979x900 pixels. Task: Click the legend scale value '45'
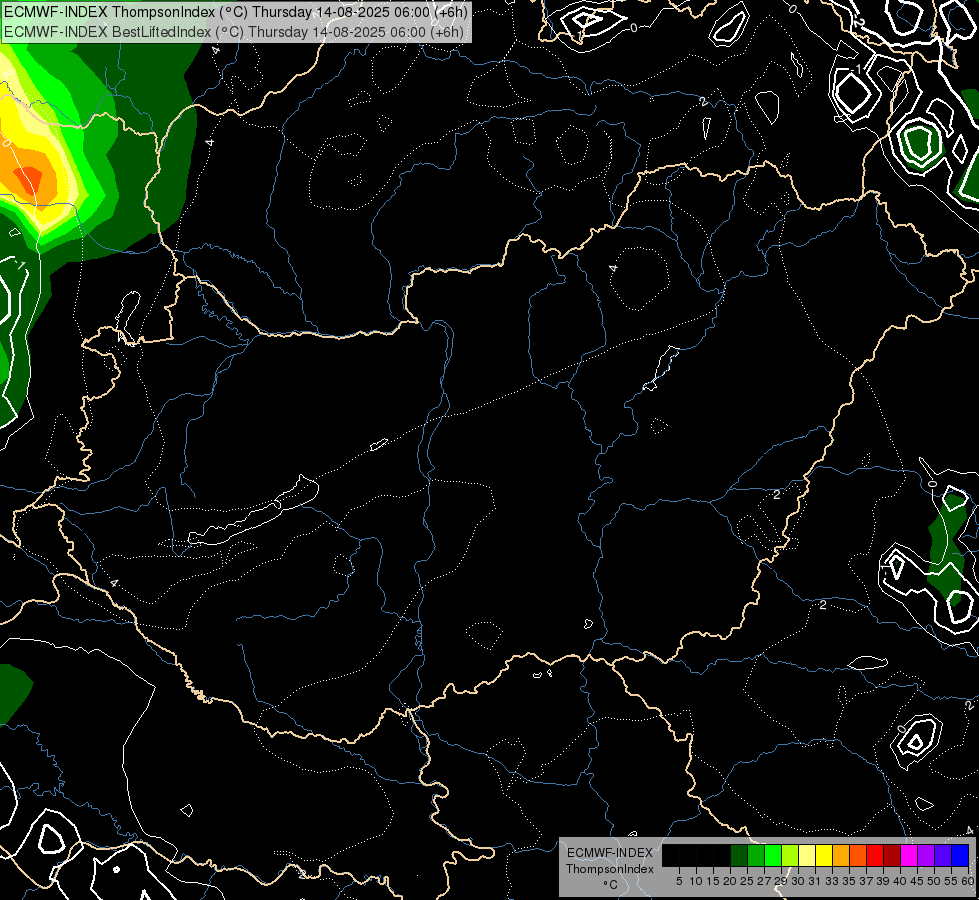pyautogui.click(x=918, y=881)
